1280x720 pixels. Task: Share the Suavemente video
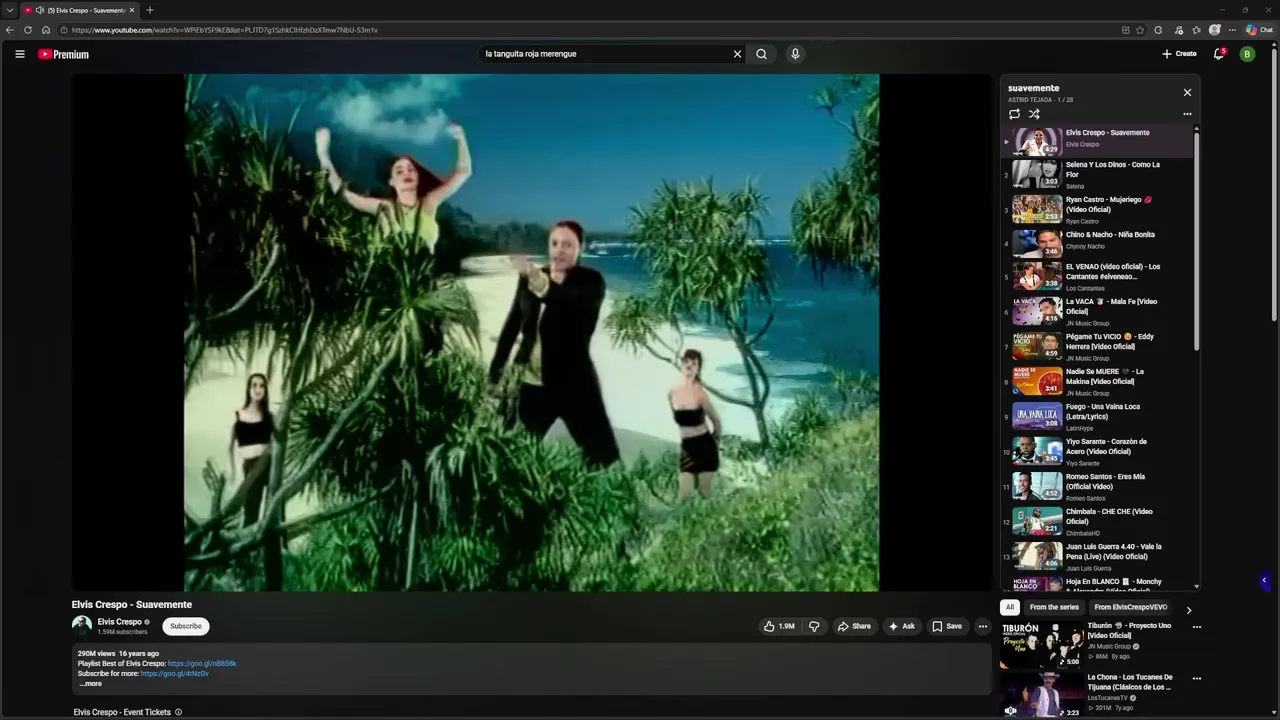point(854,626)
